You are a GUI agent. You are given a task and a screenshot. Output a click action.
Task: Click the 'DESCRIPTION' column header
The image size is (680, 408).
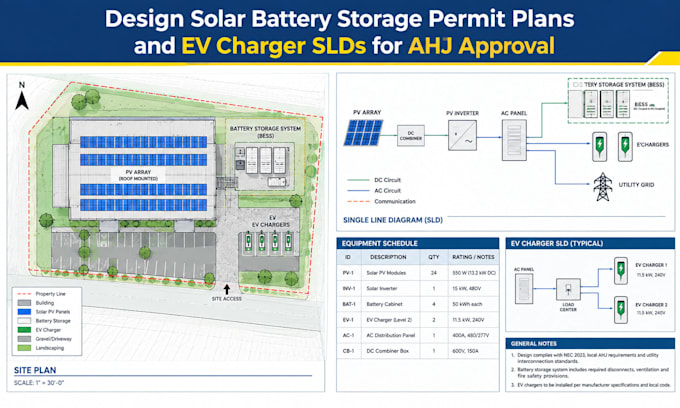click(388, 257)
